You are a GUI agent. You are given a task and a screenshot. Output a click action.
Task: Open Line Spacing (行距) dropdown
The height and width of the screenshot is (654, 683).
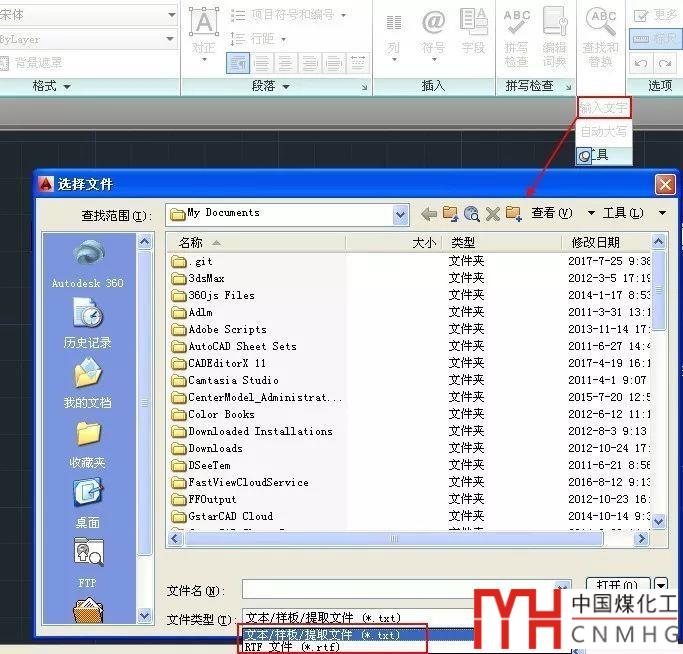pyautogui.click(x=258, y=39)
